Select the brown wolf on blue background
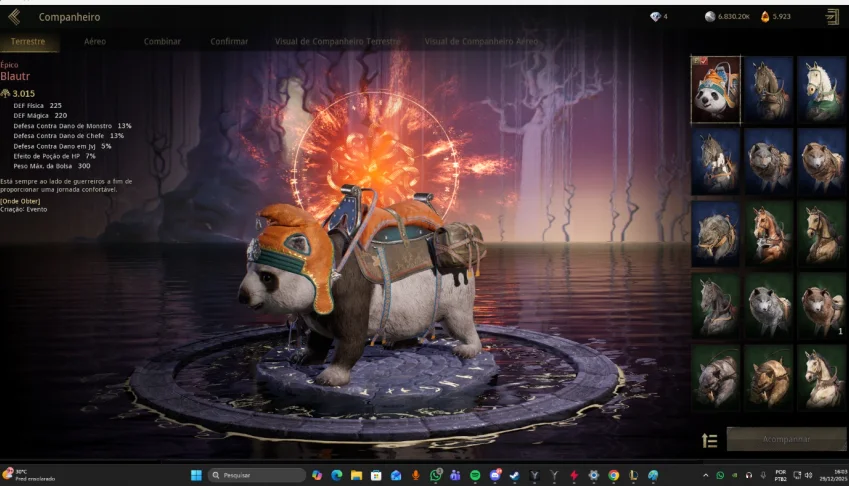 pyautogui.click(x=821, y=161)
